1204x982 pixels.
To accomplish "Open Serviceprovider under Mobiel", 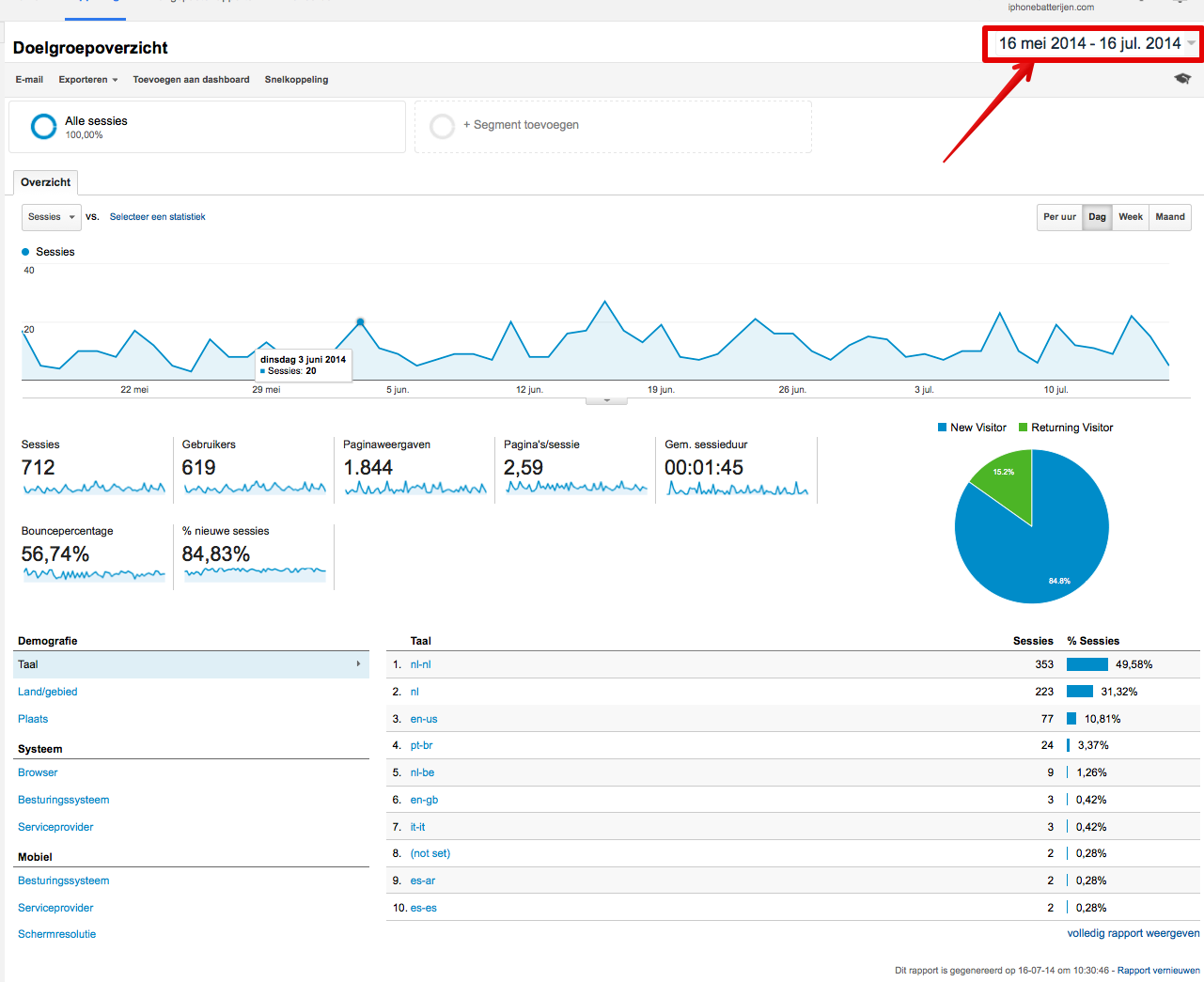I will click(x=55, y=908).
